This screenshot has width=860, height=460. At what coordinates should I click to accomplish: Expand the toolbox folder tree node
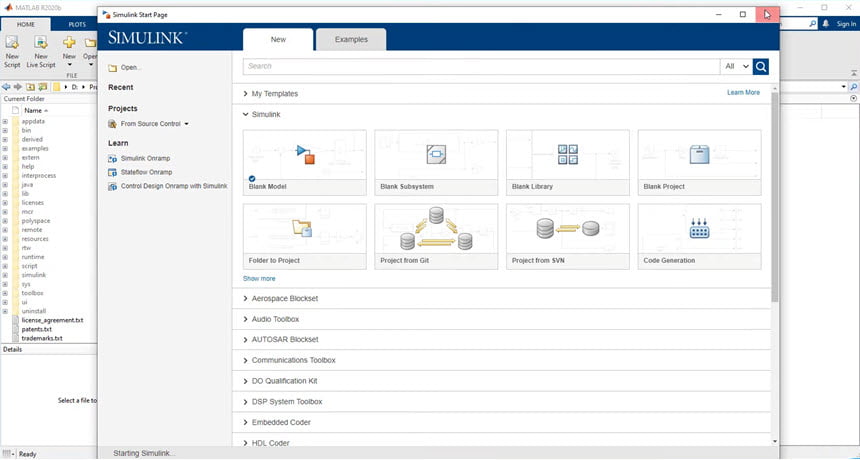click(x=5, y=293)
